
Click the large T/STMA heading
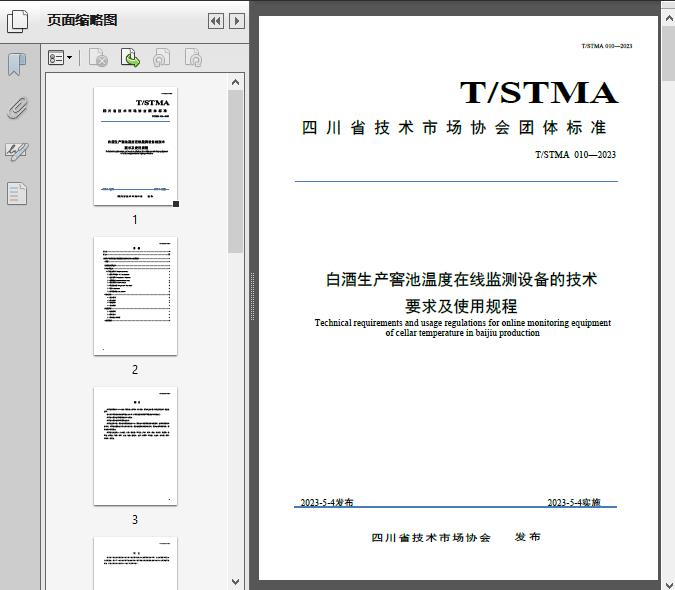tap(539, 93)
